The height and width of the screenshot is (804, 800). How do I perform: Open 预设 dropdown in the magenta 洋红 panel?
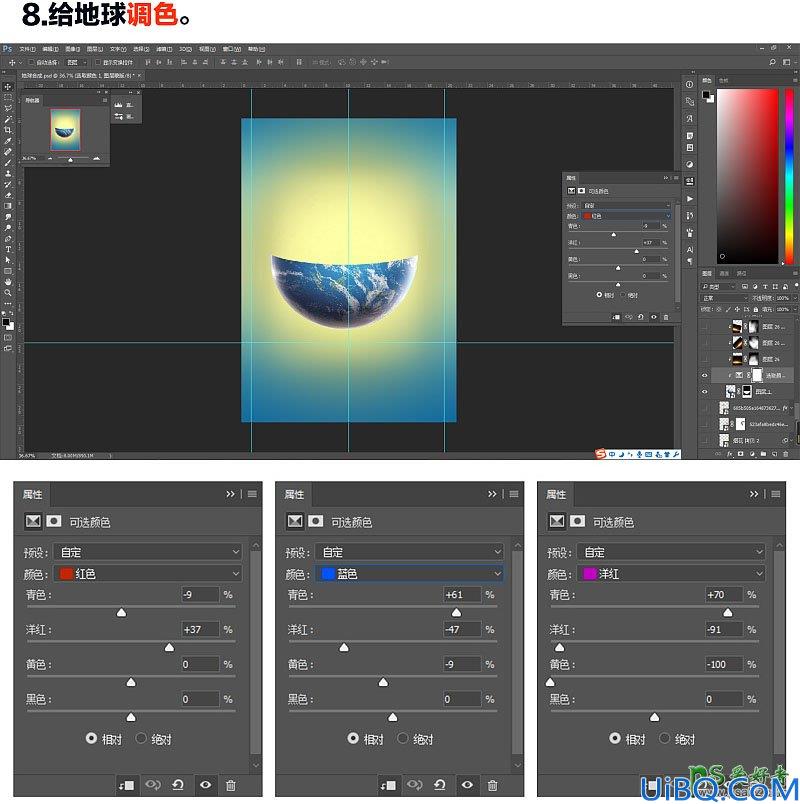pos(671,552)
